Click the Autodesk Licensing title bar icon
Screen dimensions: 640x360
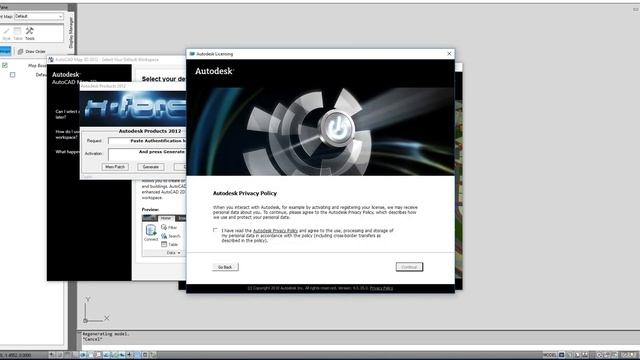click(x=192, y=53)
